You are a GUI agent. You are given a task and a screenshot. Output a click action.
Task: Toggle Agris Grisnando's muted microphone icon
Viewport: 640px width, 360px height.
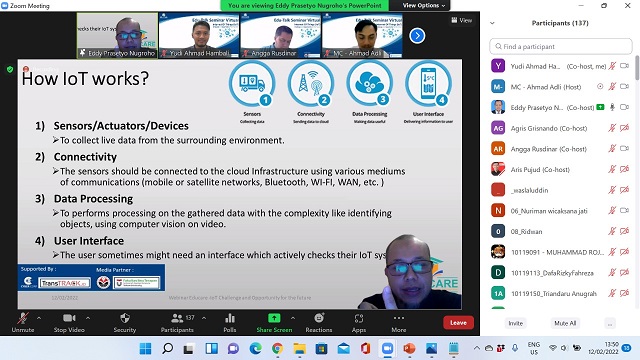point(612,128)
